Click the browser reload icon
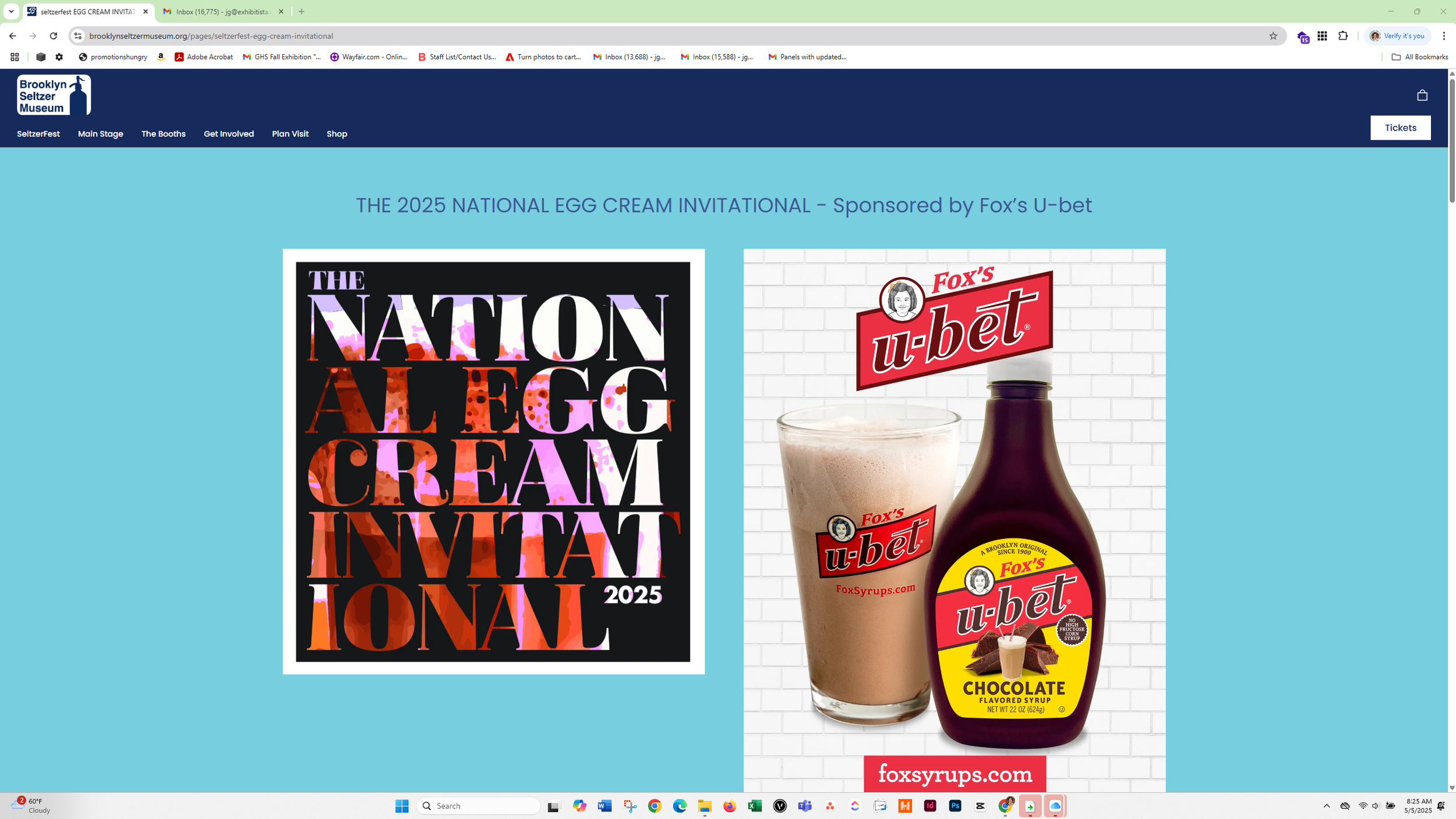1456x819 pixels. 54,36
